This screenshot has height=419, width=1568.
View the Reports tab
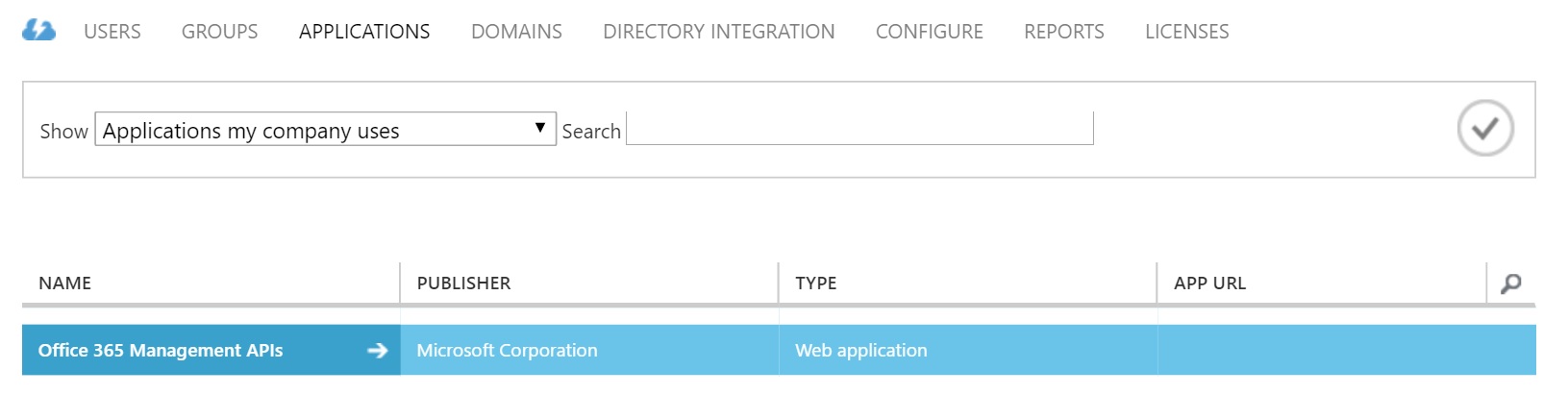(x=1064, y=32)
